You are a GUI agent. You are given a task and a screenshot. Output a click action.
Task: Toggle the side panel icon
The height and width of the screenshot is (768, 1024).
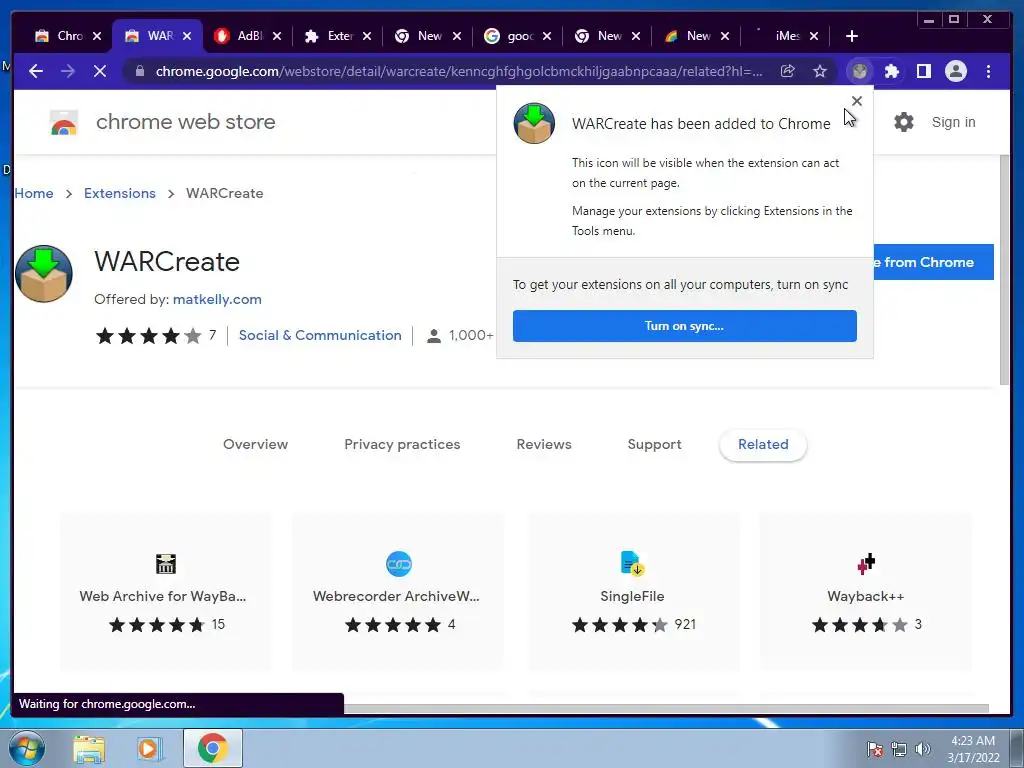[x=923, y=71]
